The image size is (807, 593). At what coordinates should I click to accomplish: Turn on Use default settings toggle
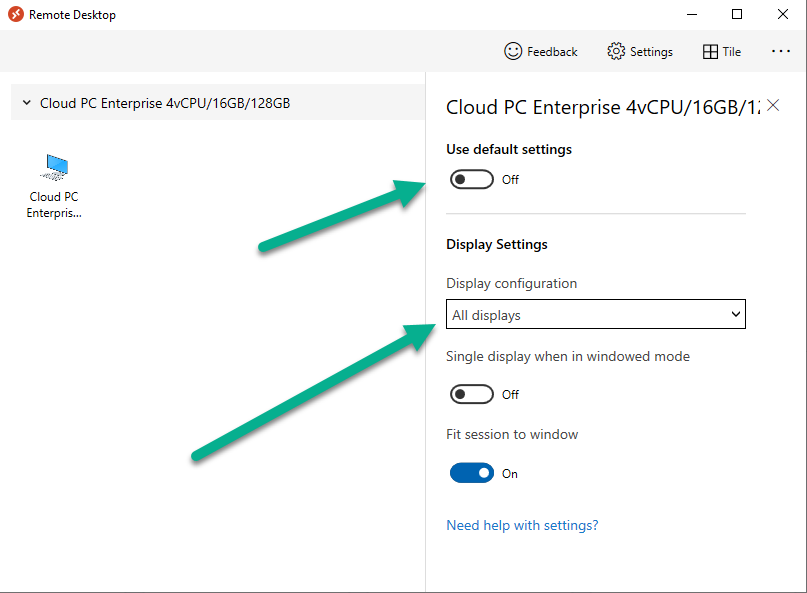click(472, 179)
